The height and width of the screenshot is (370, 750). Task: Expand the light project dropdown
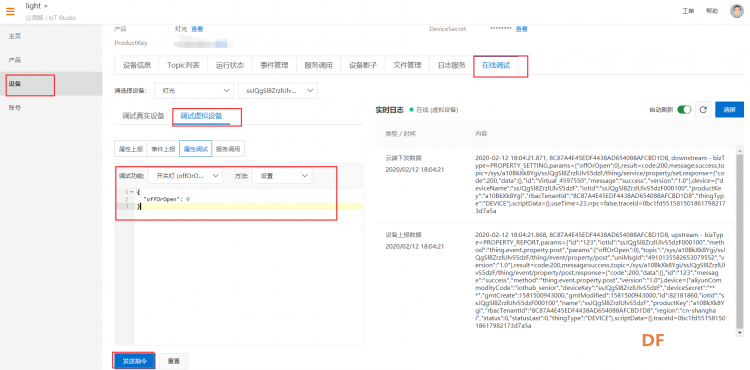pos(37,6)
